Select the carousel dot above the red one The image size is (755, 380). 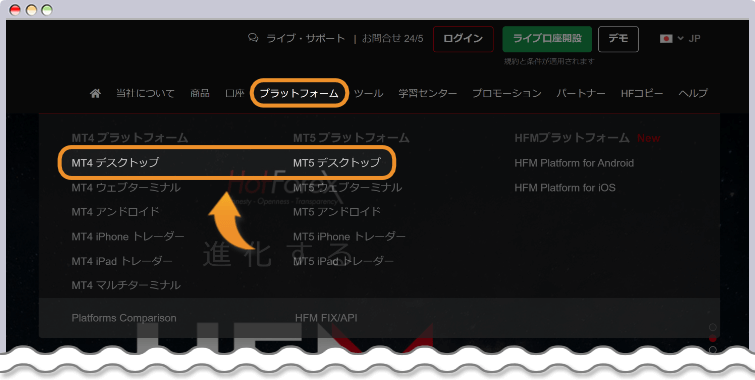click(713, 328)
